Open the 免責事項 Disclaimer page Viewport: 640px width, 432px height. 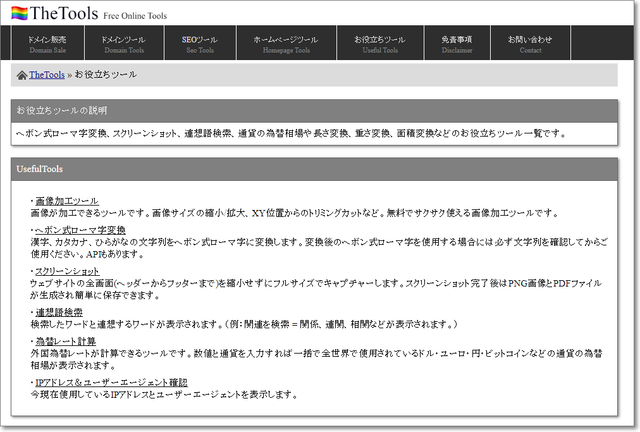point(456,43)
